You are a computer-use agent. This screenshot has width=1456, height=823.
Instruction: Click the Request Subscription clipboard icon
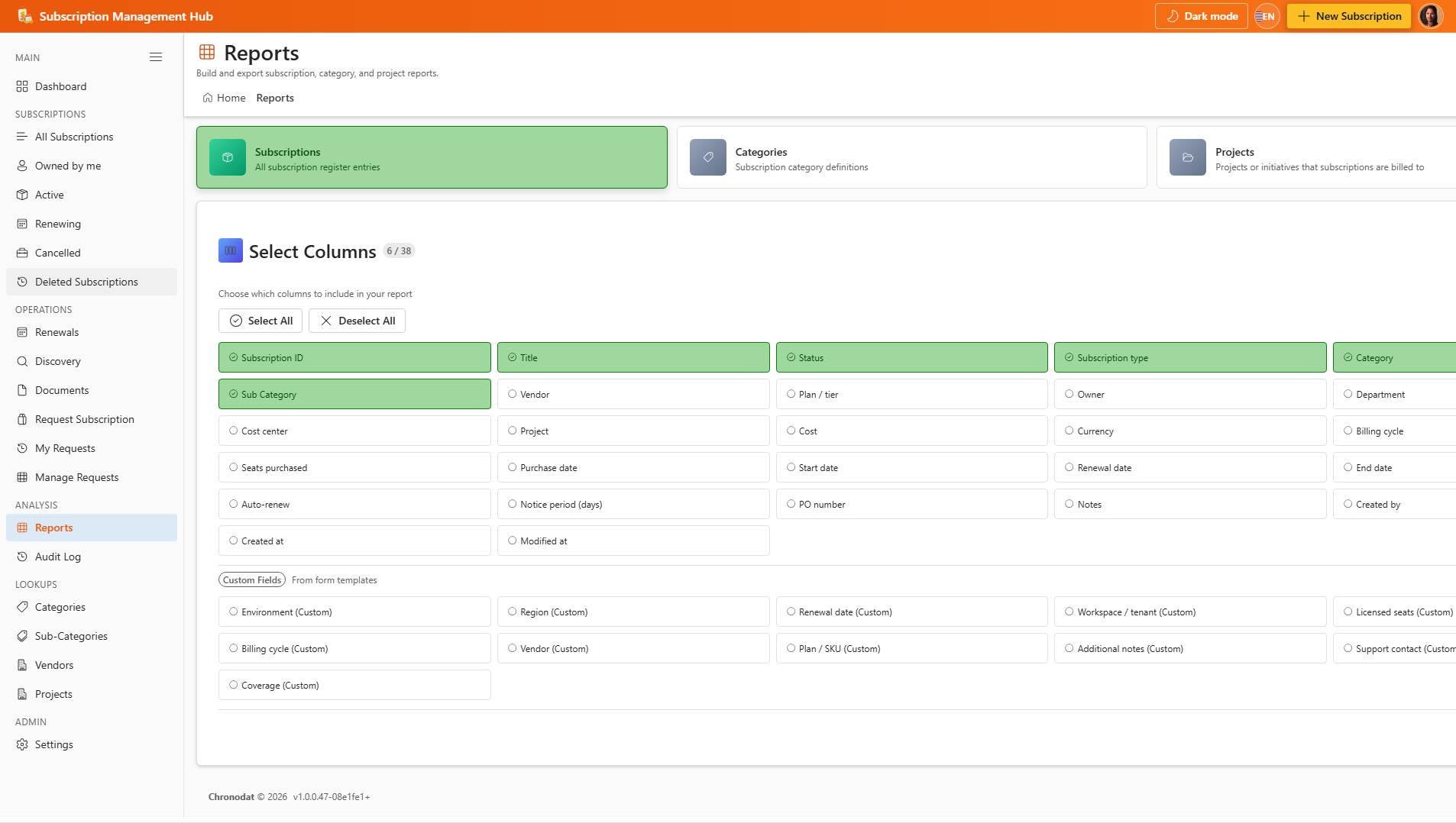pos(22,419)
